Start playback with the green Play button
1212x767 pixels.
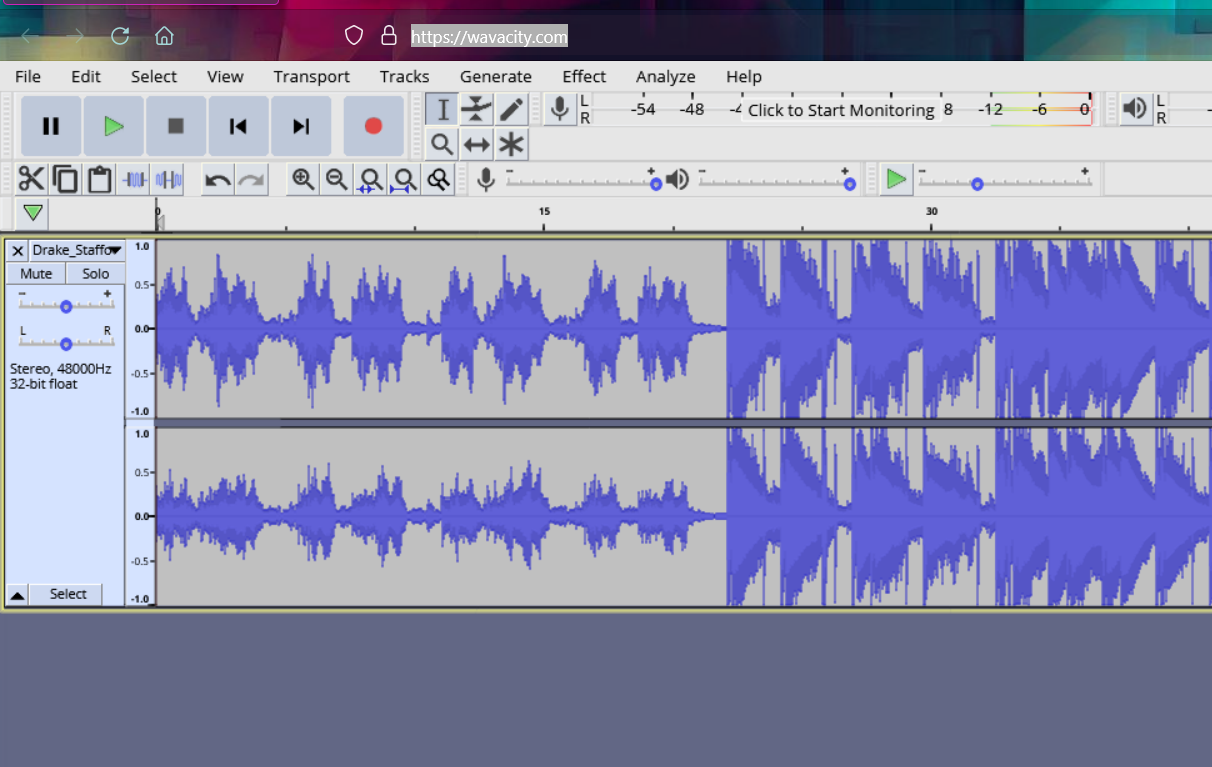click(113, 126)
